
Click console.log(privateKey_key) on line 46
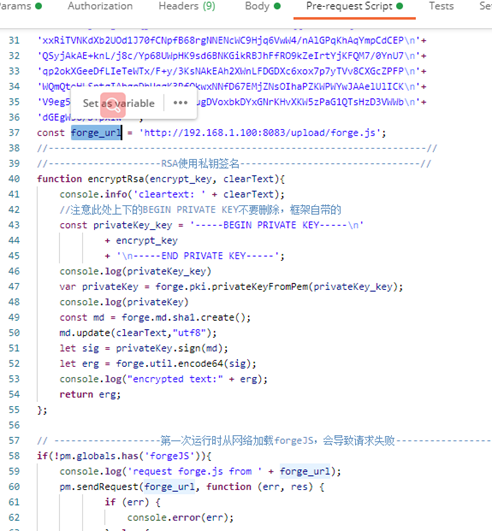[135, 272]
